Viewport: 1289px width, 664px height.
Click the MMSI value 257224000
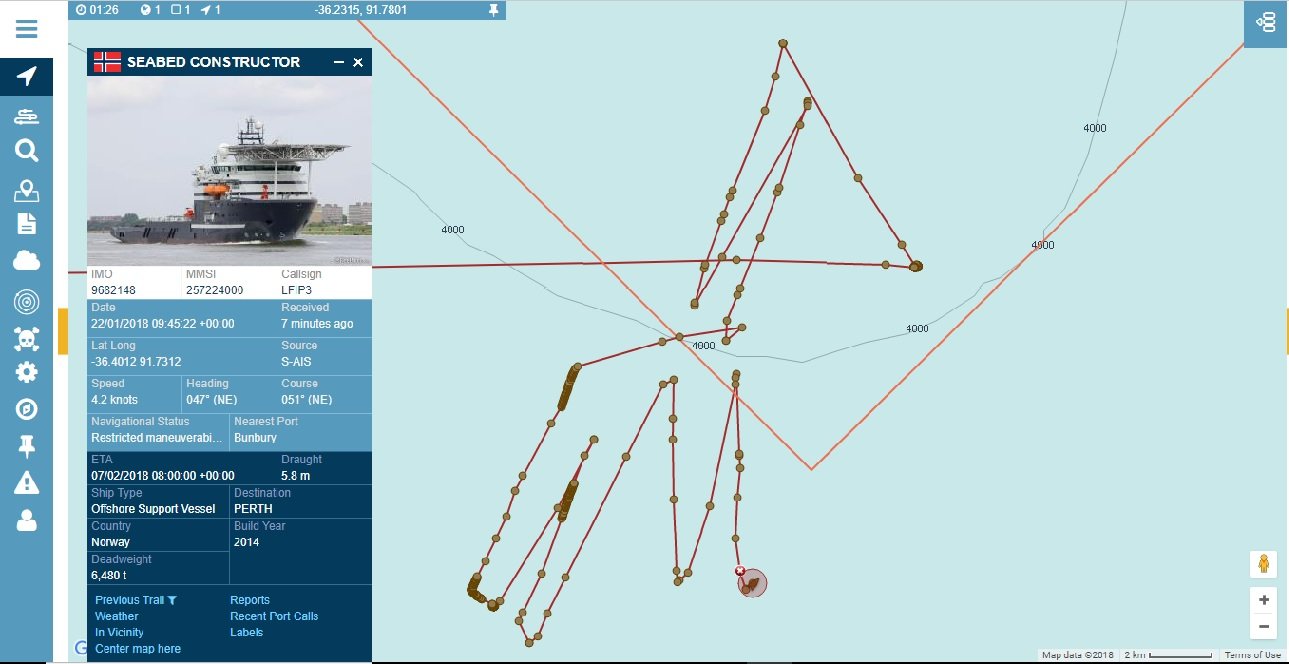215,290
